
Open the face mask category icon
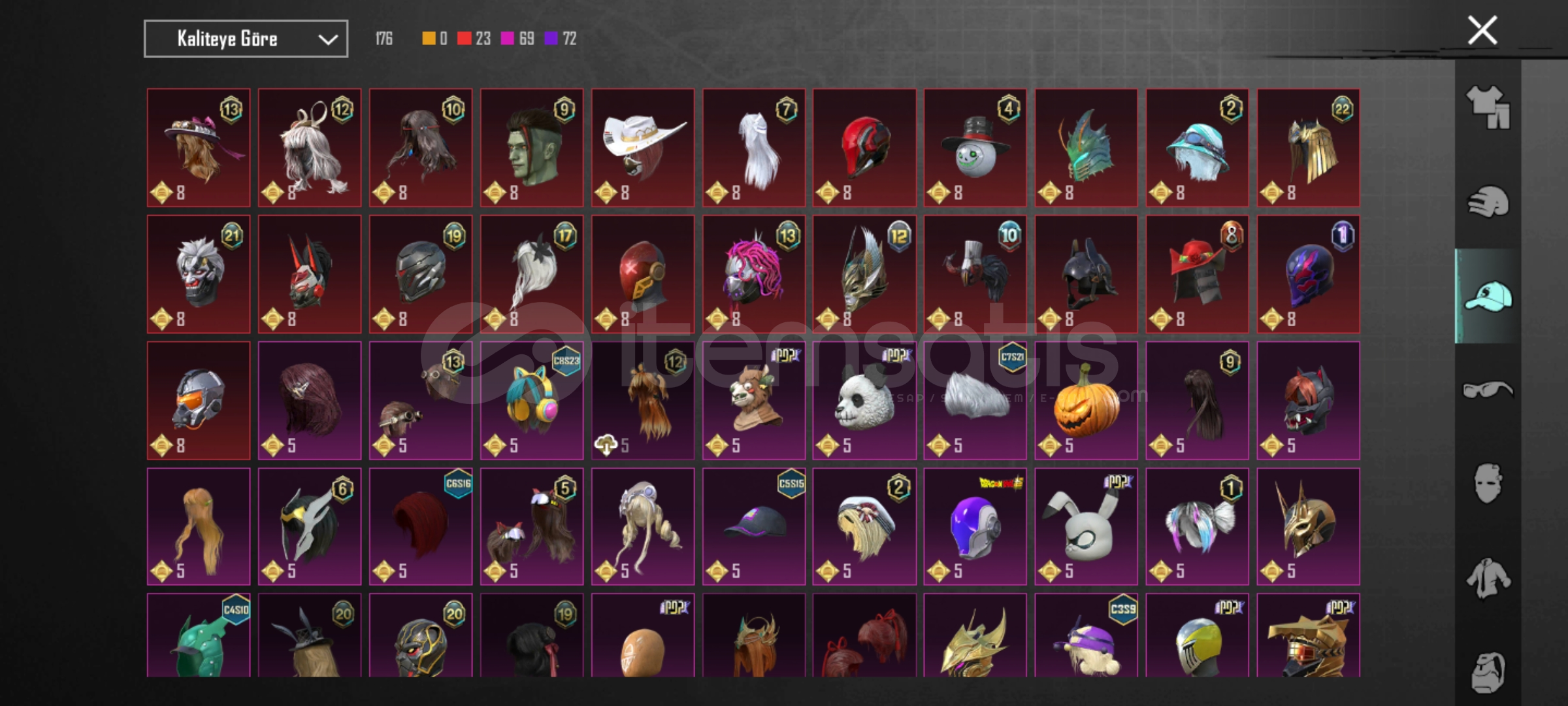(x=1488, y=484)
